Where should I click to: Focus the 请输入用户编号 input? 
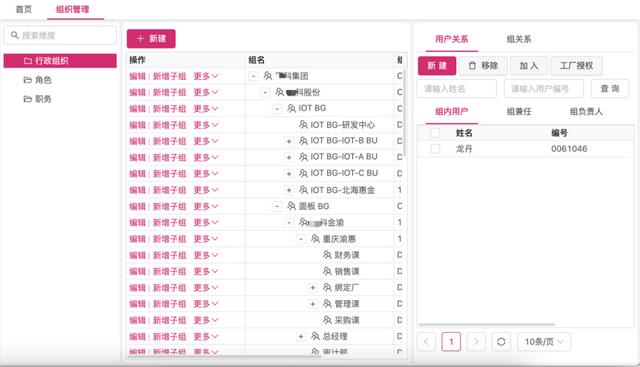tap(544, 89)
